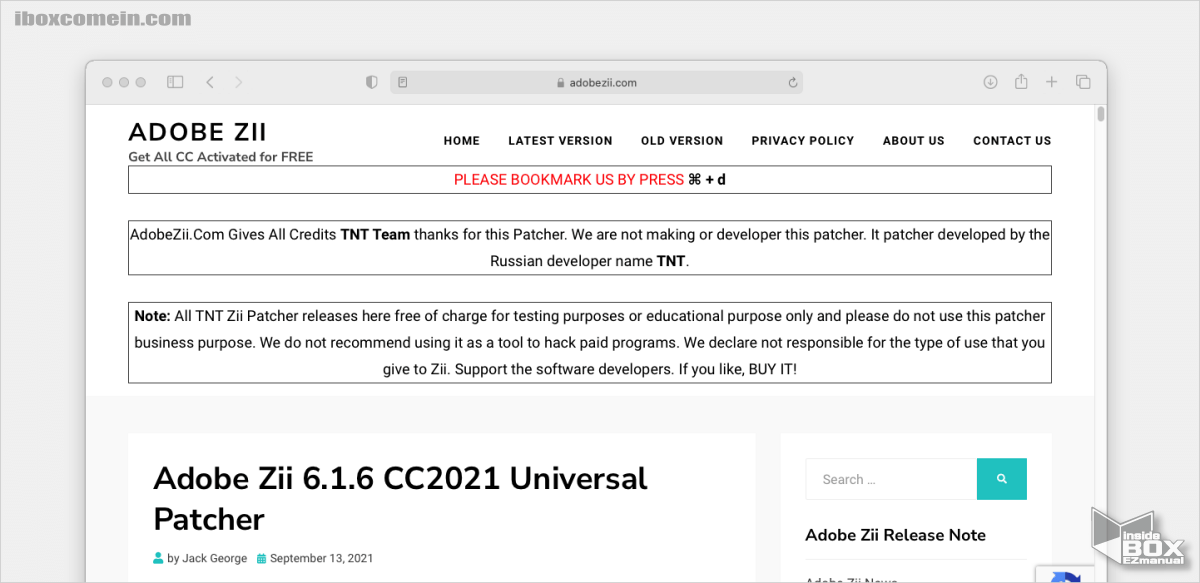Click the 'Get All CC Activated for FREE' tagline
This screenshot has width=1200, height=583.
pos(221,156)
